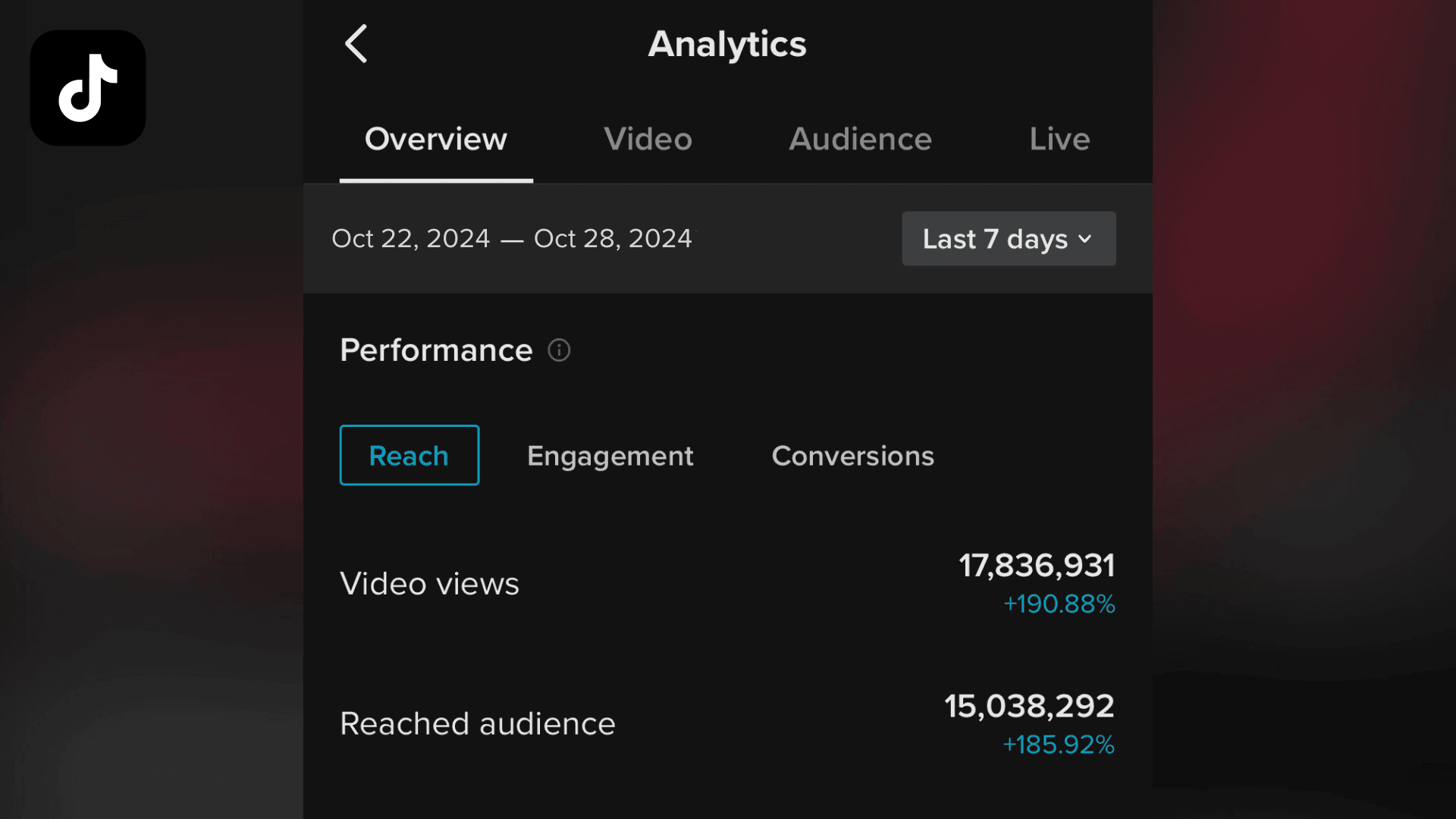Image resolution: width=1456 pixels, height=819 pixels.
Task: Select the Reach filter button
Action: [x=409, y=456]
